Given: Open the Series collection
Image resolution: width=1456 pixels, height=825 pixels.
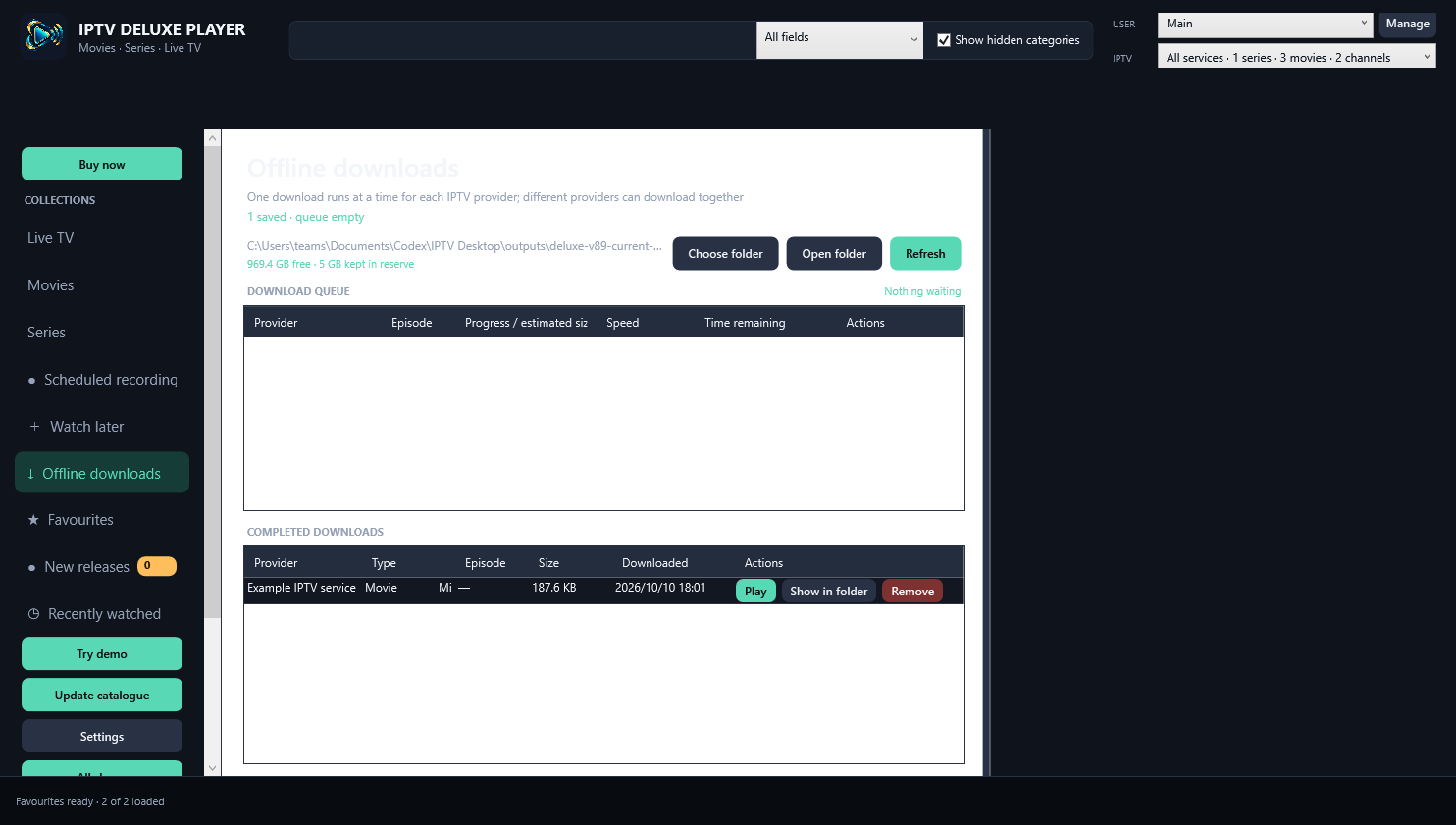Looking at the screenshot, I should point(102,333).
